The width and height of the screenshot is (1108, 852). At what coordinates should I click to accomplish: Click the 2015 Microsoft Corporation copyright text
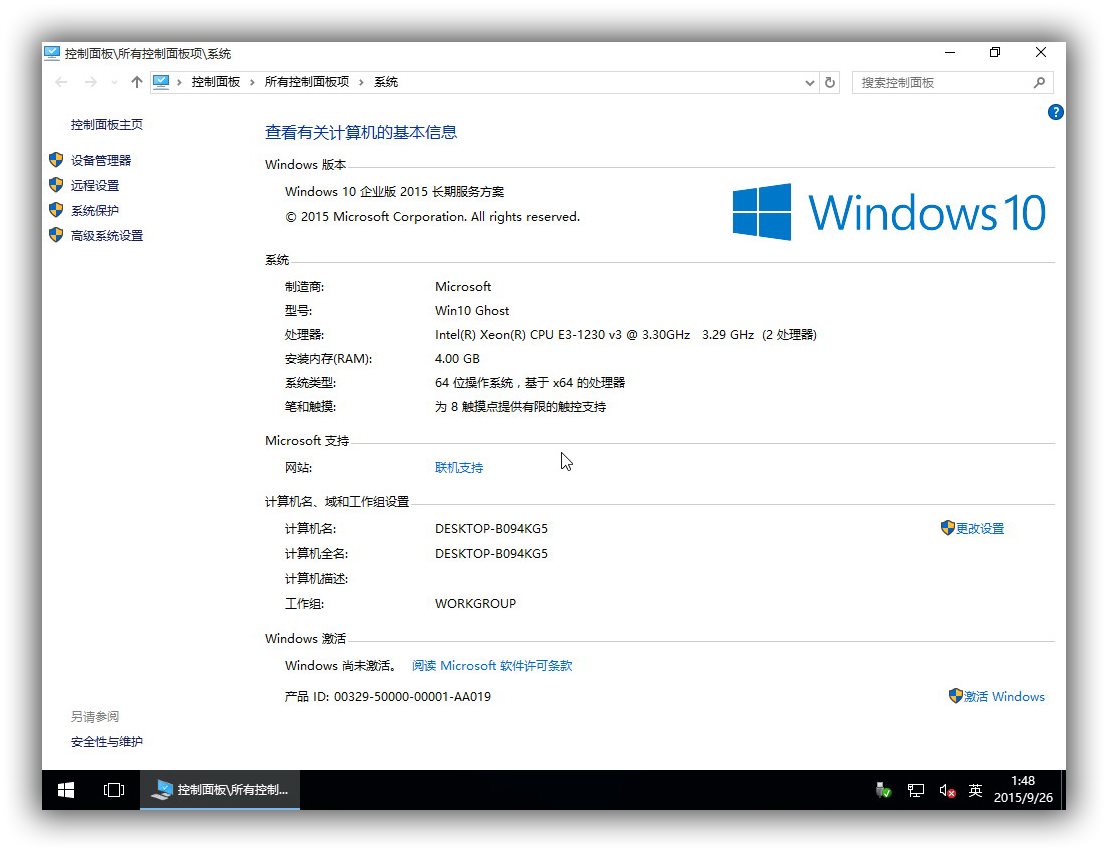tap(432, 217)
